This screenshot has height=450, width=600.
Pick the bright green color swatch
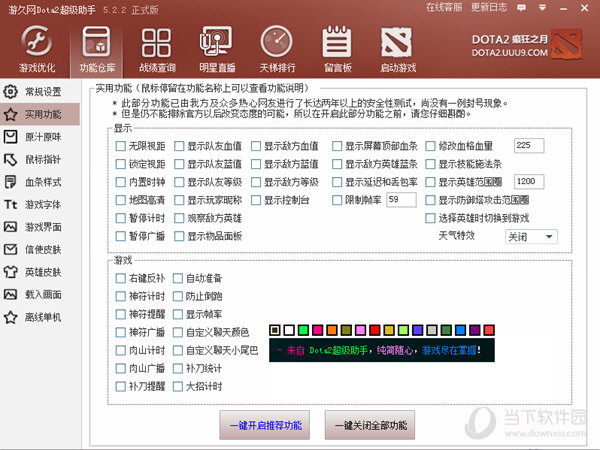point(303,330)
